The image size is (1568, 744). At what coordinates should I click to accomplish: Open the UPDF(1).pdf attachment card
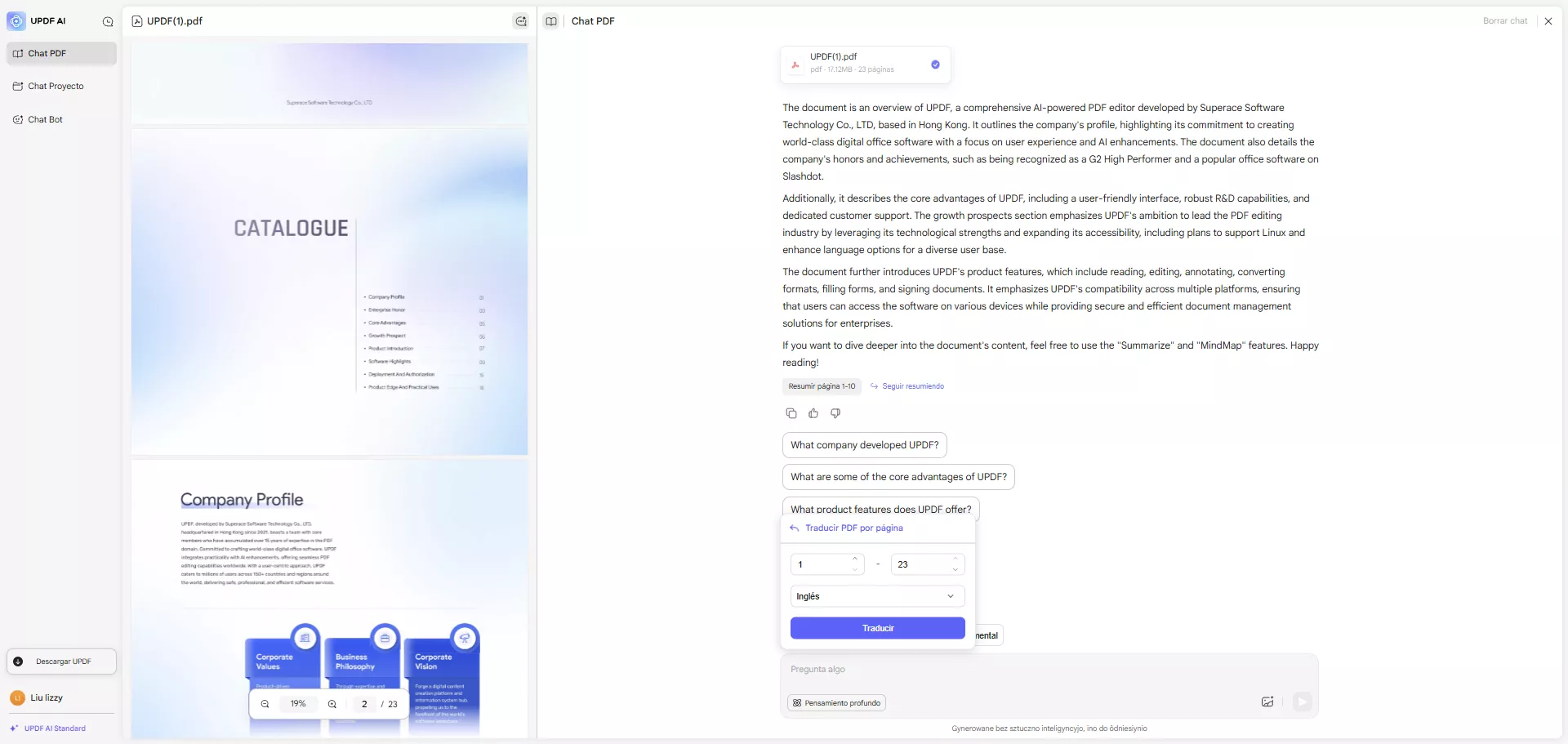point(865,65)
